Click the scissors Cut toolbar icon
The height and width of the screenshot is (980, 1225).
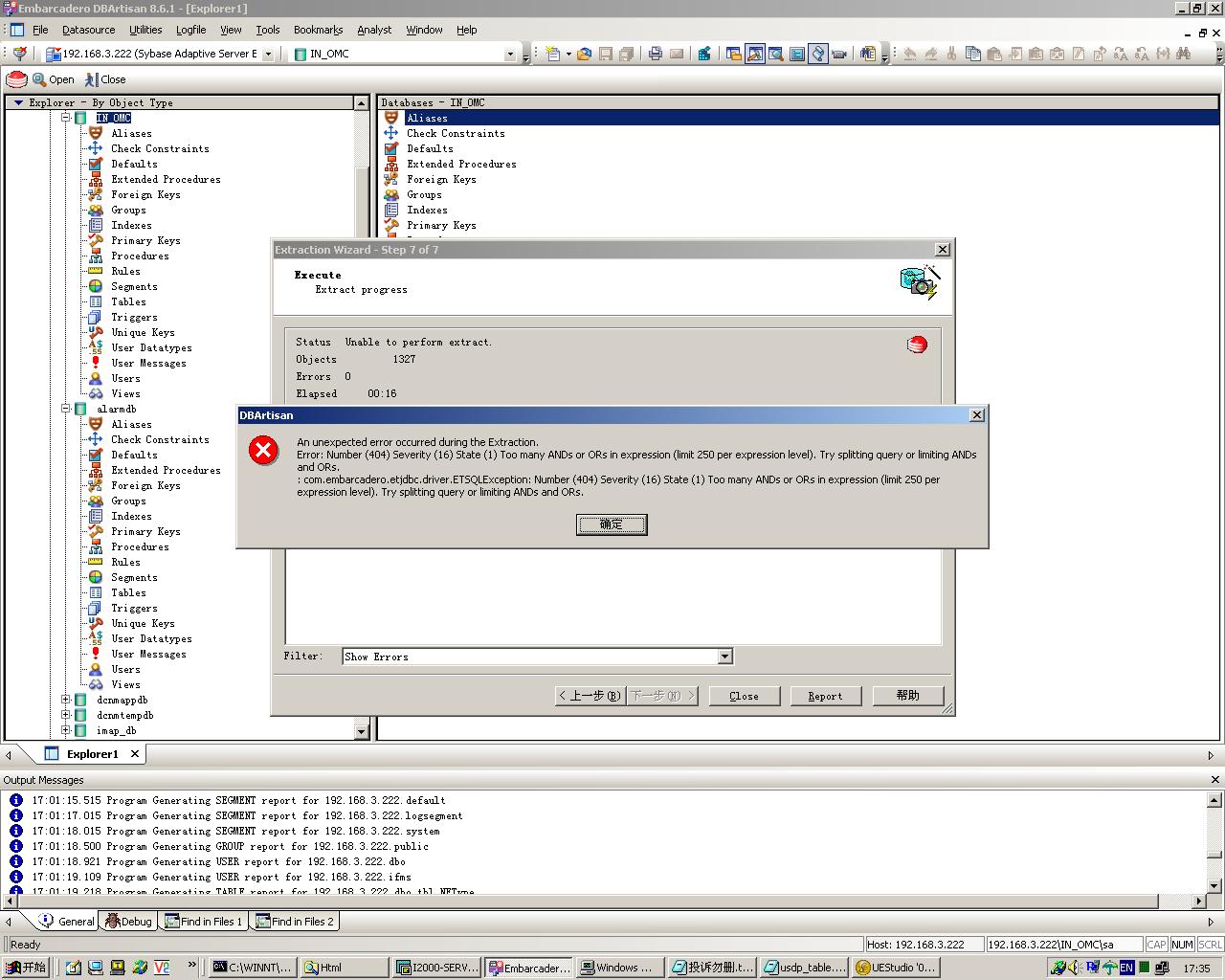(951, 54)
